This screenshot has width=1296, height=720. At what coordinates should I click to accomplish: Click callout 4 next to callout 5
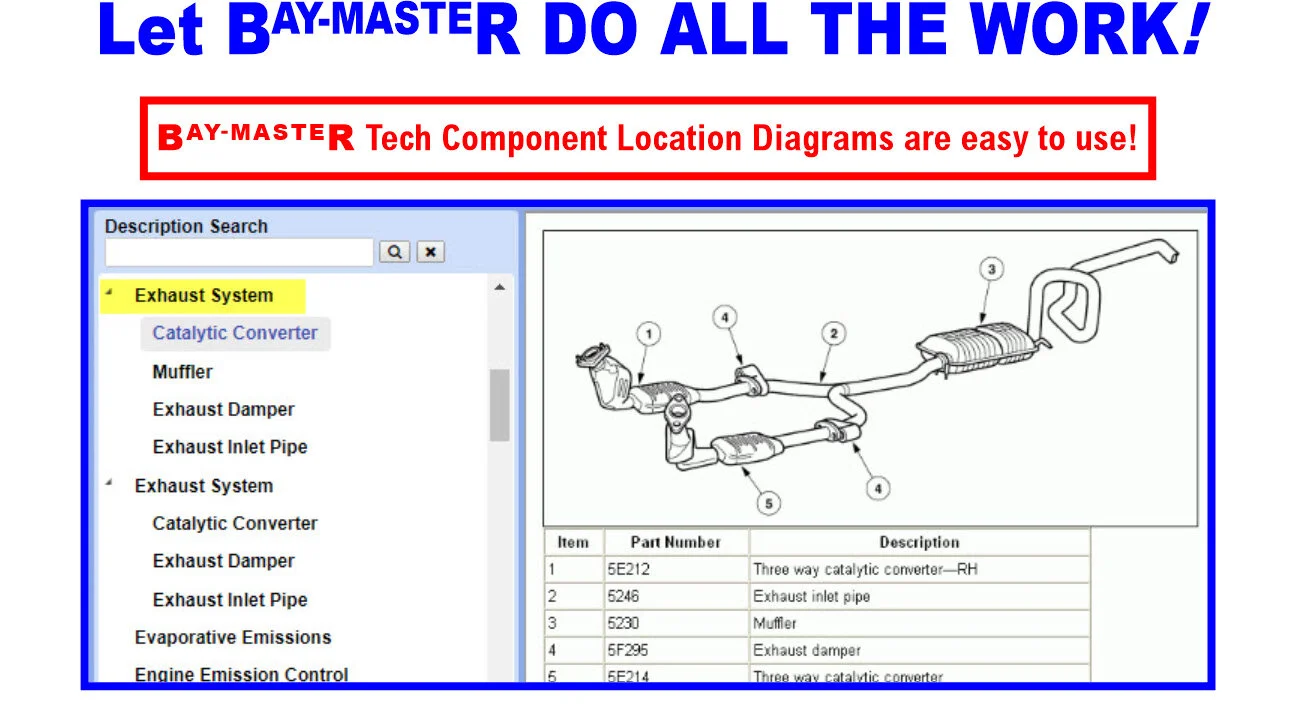click(x=877, y=488)
